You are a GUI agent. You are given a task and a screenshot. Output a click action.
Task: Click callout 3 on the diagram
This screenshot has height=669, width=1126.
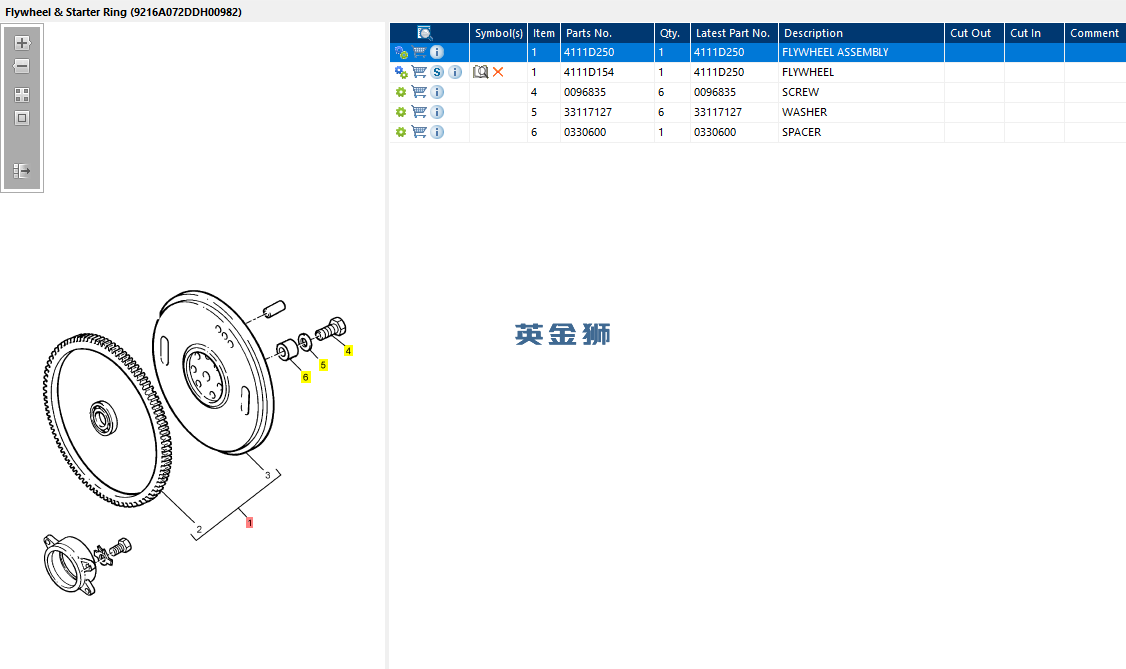(268, 475)
